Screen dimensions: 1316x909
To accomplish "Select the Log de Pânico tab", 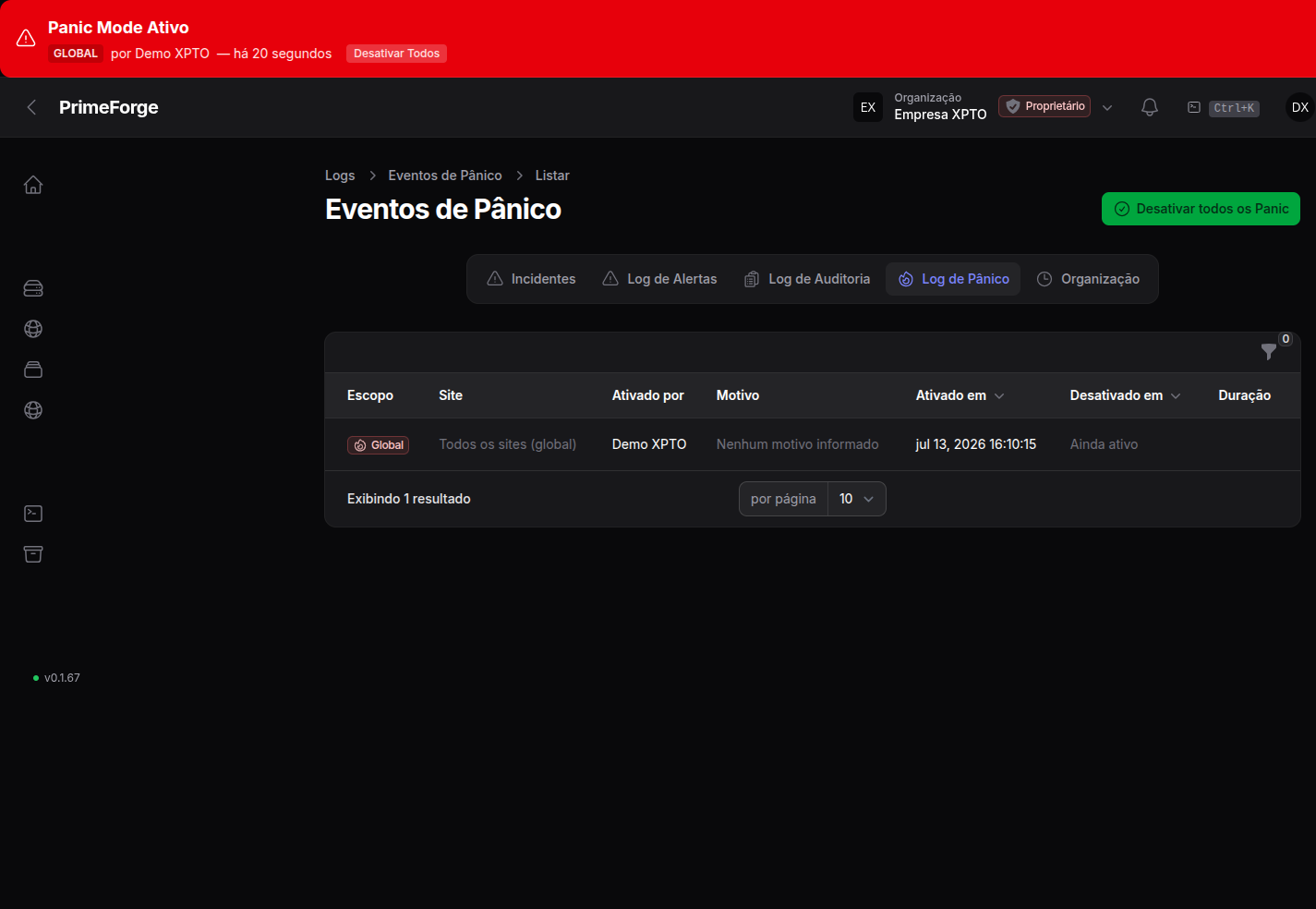I will tap(953, 279).
